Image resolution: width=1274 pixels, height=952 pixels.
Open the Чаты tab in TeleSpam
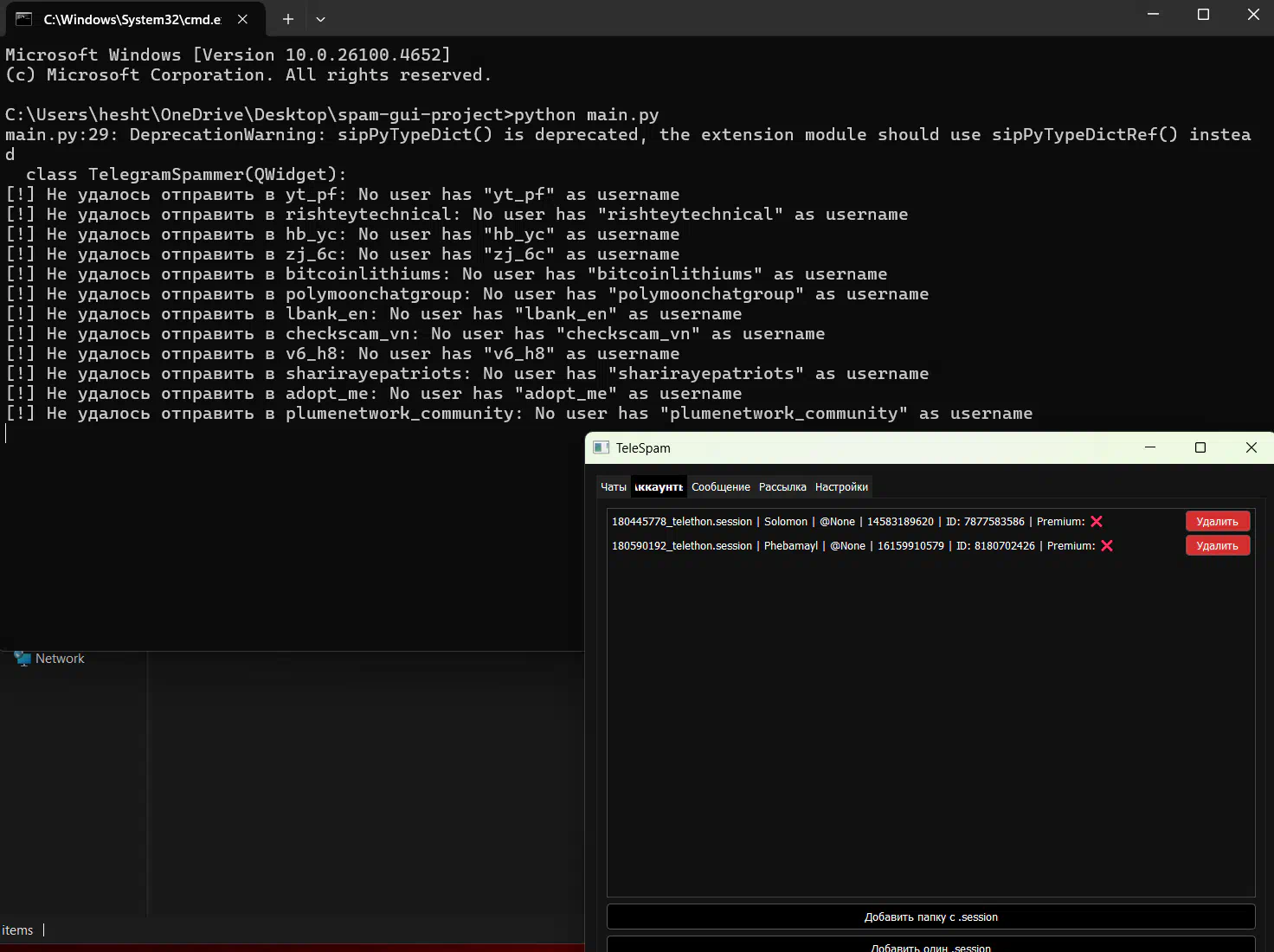614,487
